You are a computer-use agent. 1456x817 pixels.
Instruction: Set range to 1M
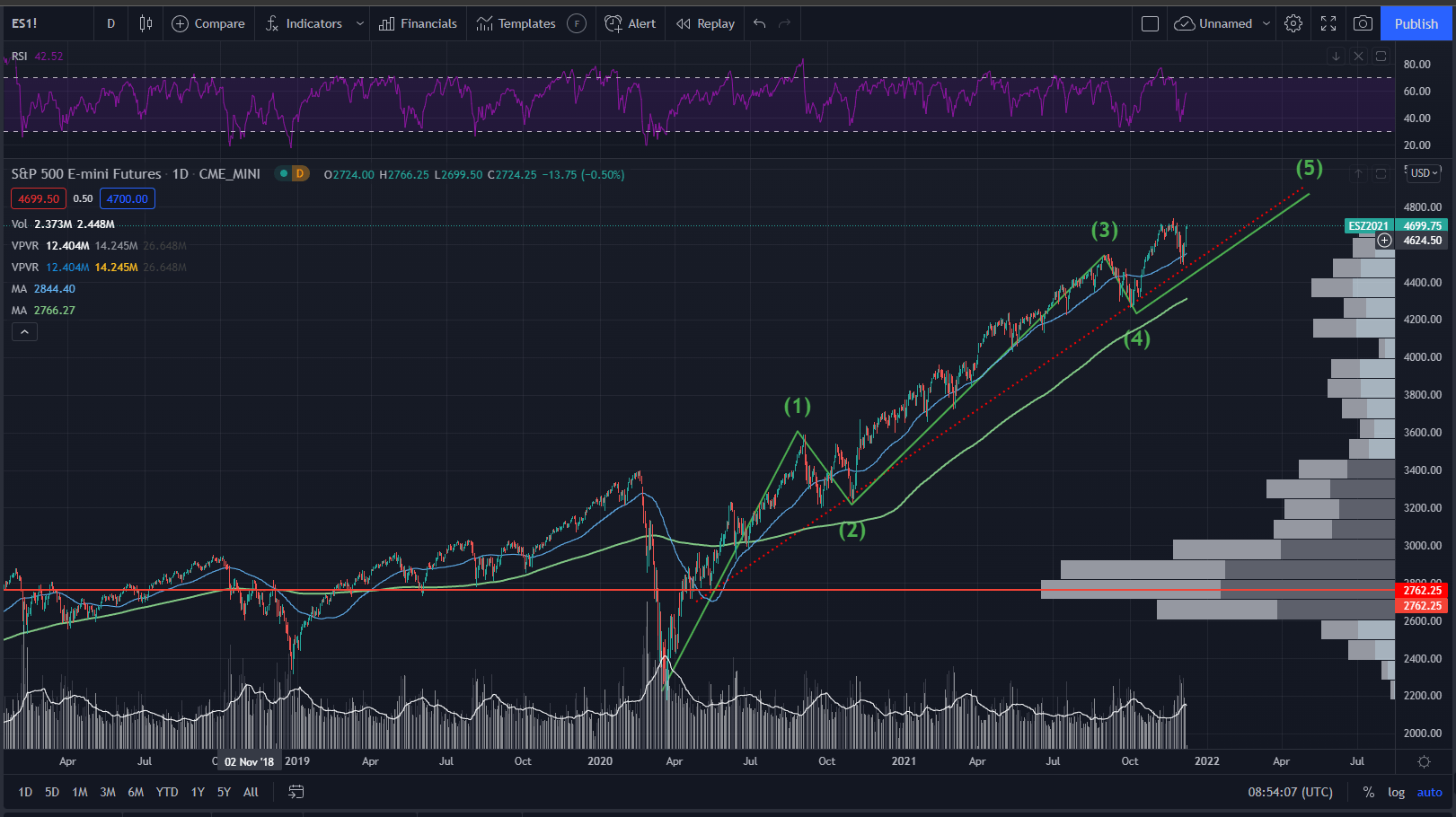[80, 792]
